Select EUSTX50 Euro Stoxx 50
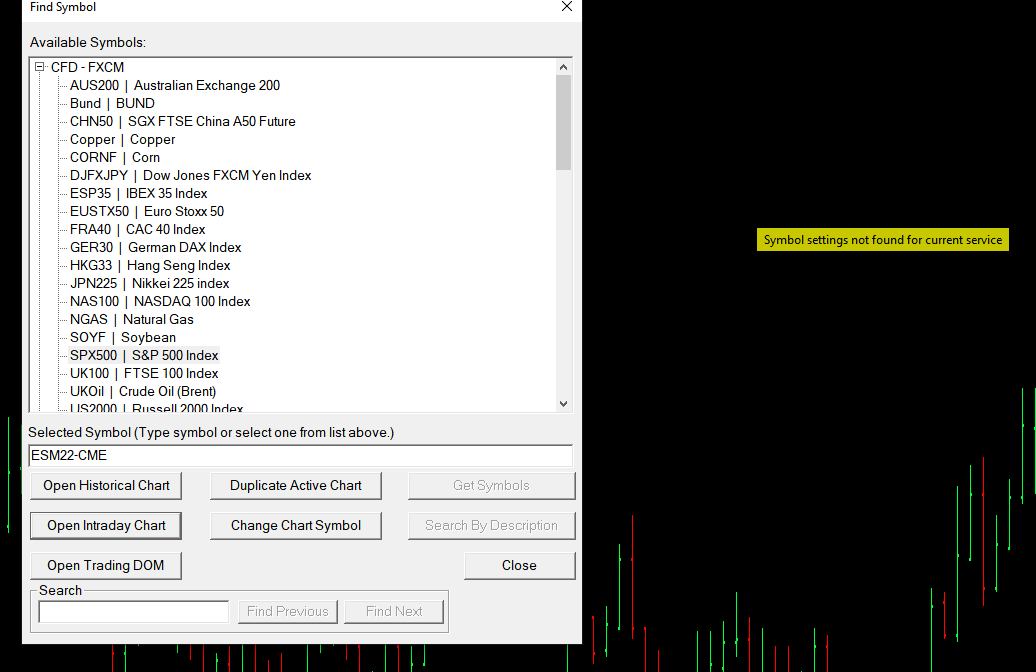This screenshot has height=672, width=1036. (x=147, y=211)
